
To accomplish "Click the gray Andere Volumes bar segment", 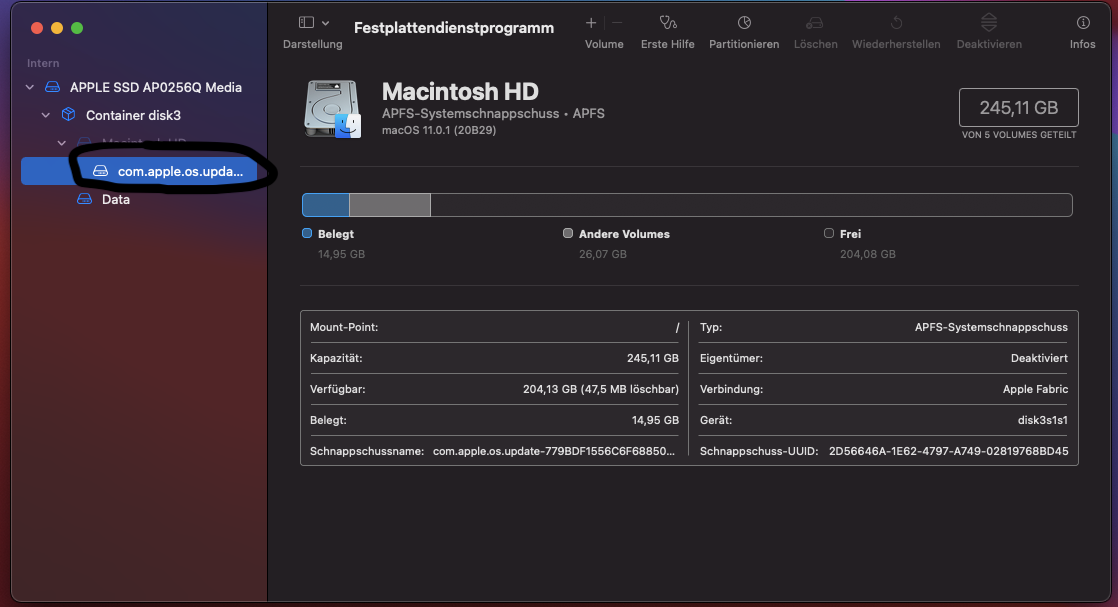I will click(x=390, y=205).
